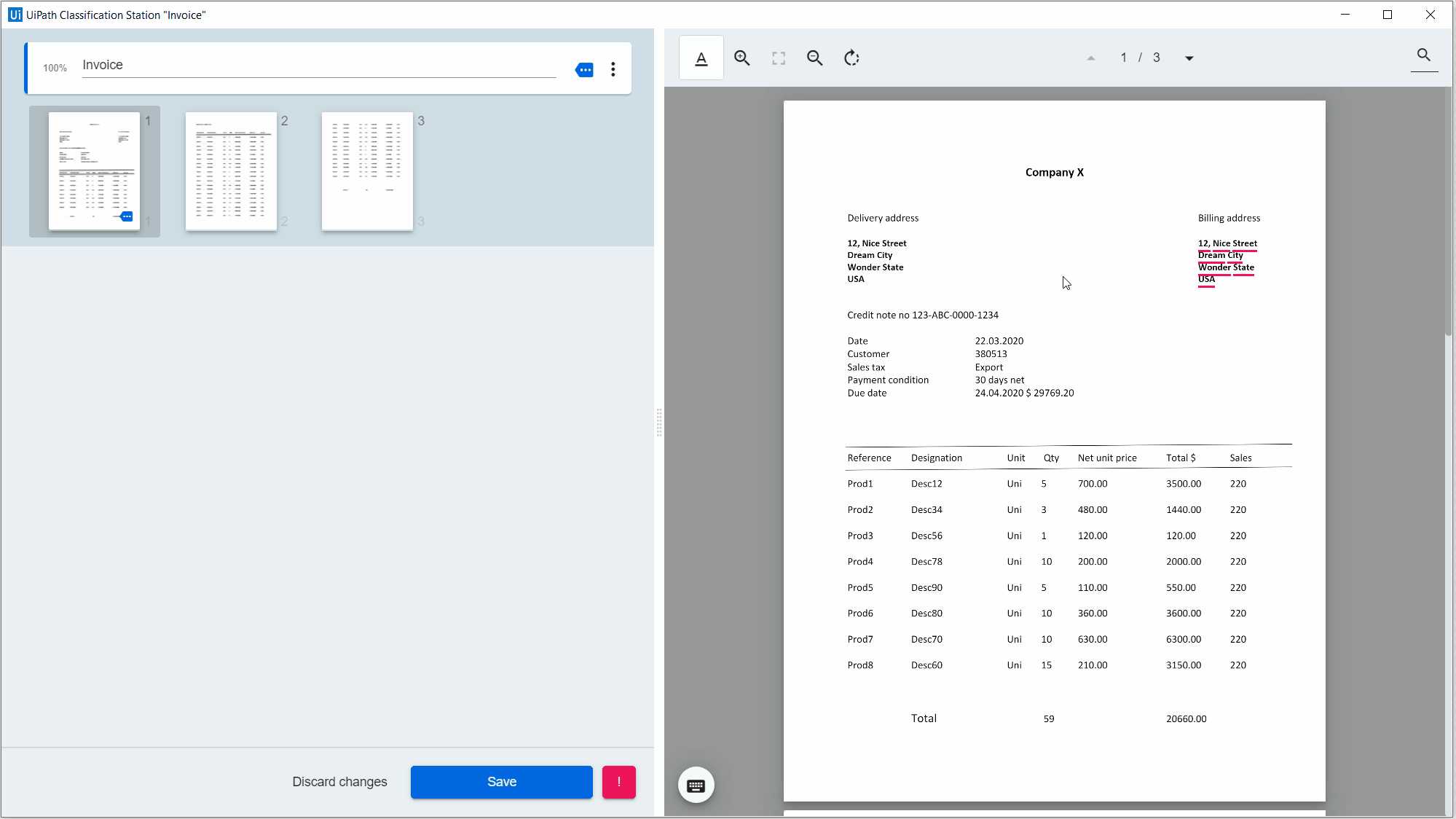Click the current page number 1
This screenshot has width=1456, height=819.
1123,58
